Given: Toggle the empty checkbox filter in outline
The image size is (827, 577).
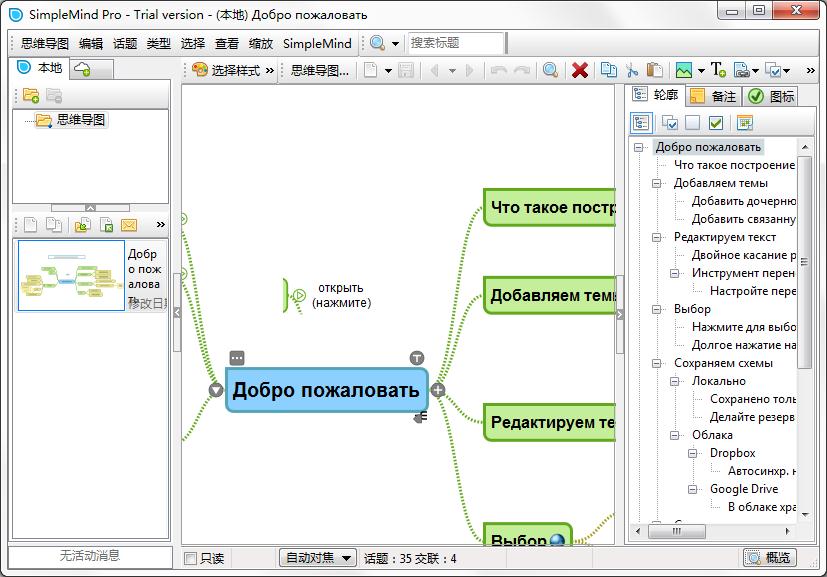Looking at the screenshot, I should [x=692, y=123].
